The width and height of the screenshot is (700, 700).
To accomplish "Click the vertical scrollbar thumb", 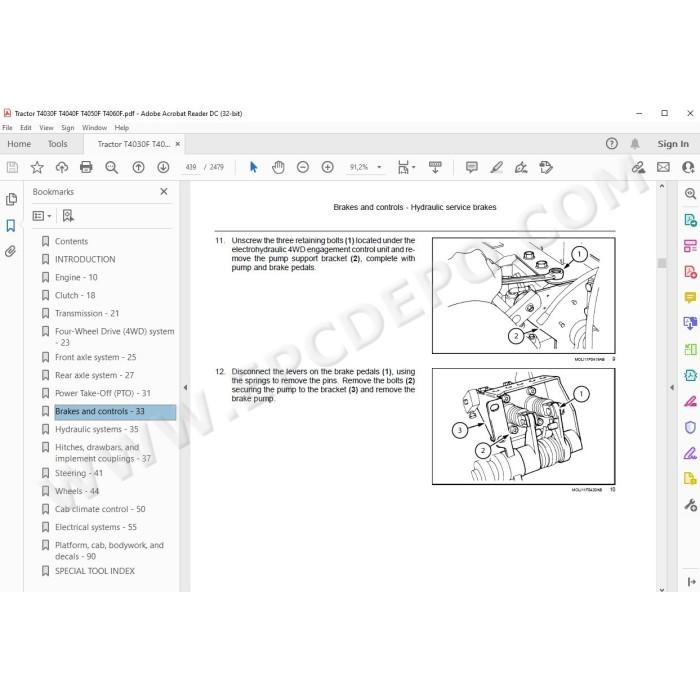I will point(662,263).
